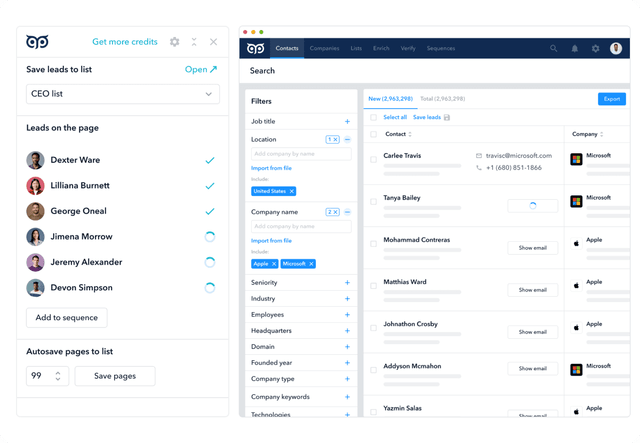The width and height of the screenshot is (640, 443).
Task: Click Get more credits link
Action: tap(125, 42)
